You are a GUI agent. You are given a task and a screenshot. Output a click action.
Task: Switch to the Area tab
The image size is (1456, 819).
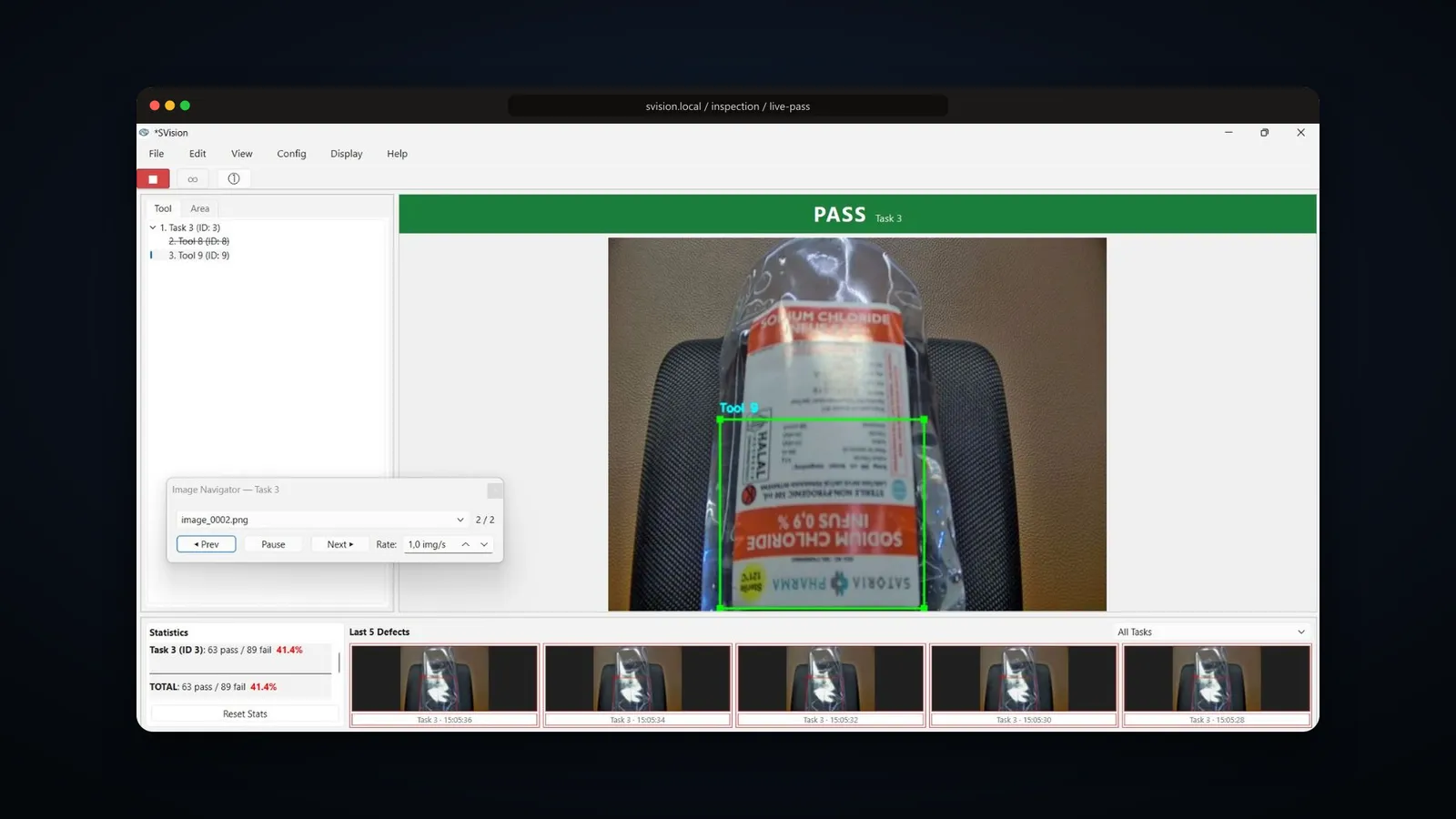click(200, 208)
